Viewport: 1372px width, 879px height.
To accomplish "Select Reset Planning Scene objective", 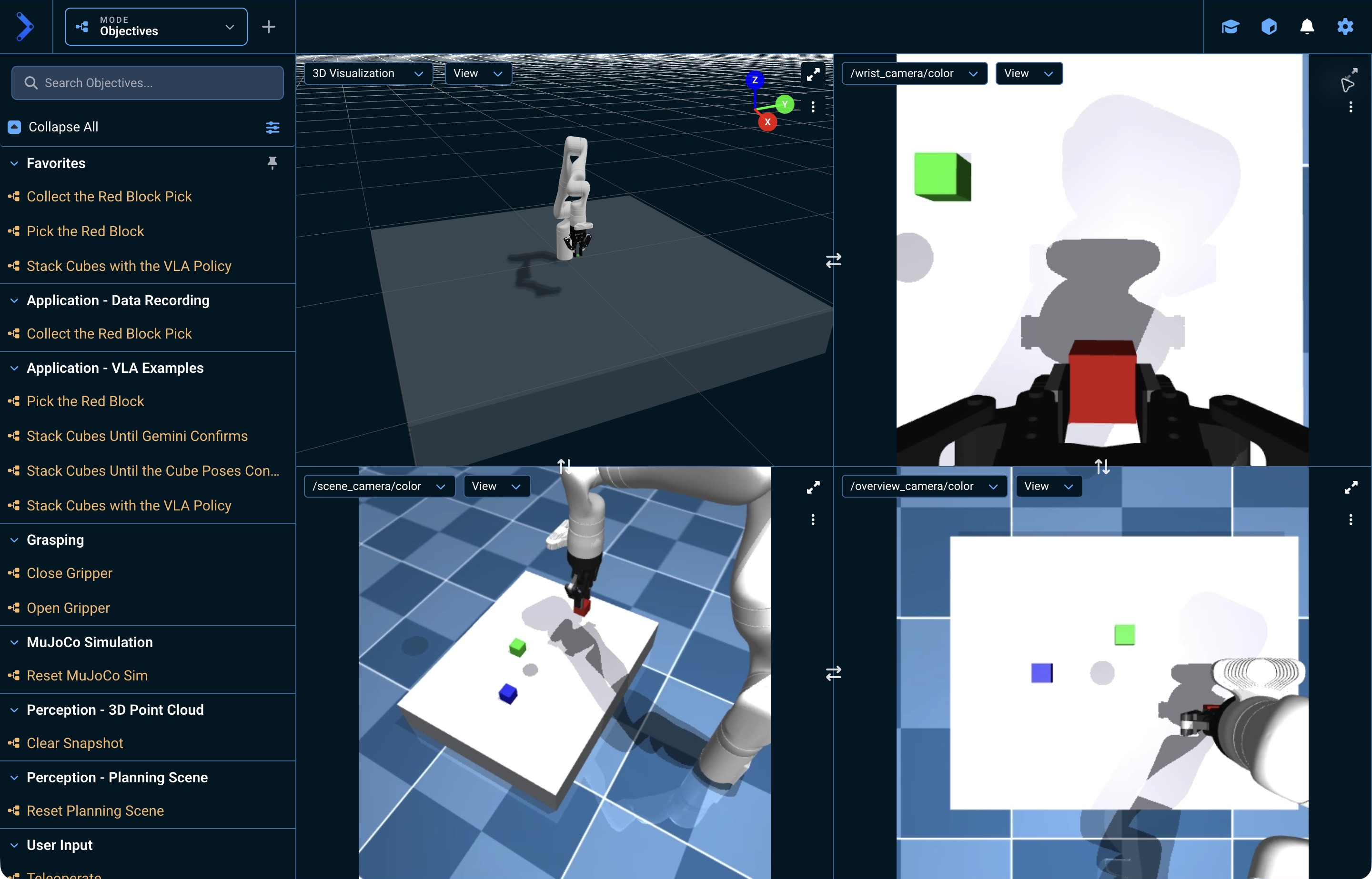I will coord(95,810).
